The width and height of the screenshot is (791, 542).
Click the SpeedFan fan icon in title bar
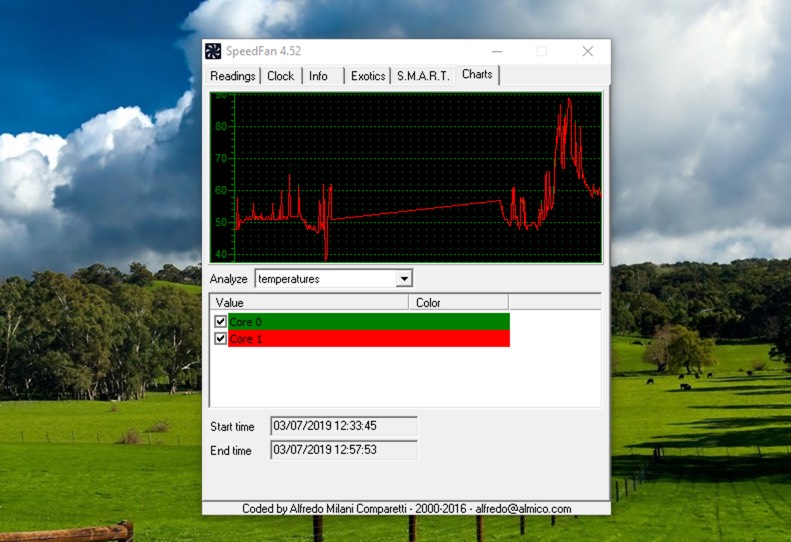[x=213, y=51]
